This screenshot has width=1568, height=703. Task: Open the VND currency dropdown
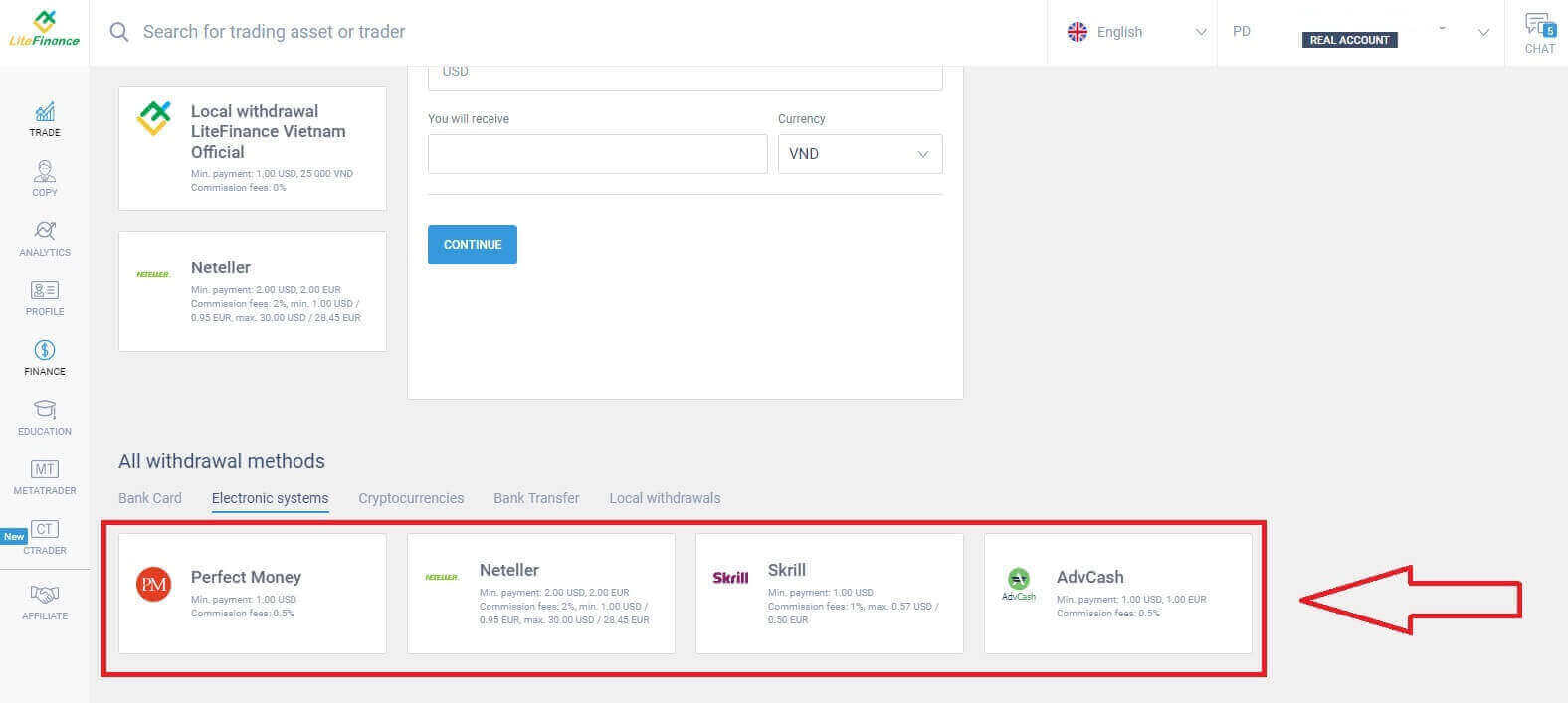coord(861,154)
